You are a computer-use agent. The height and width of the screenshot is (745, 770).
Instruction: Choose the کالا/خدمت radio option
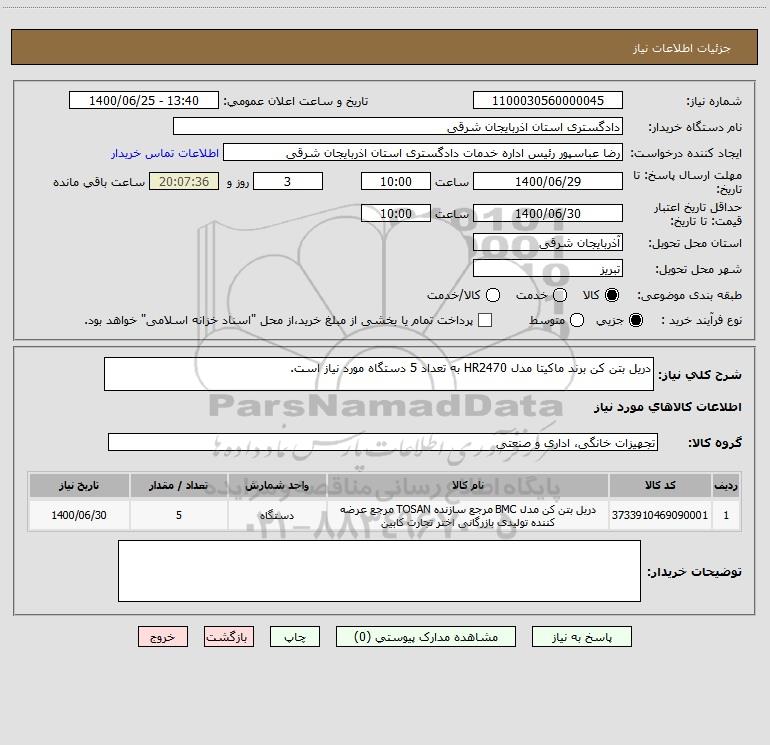click(493, 295)
